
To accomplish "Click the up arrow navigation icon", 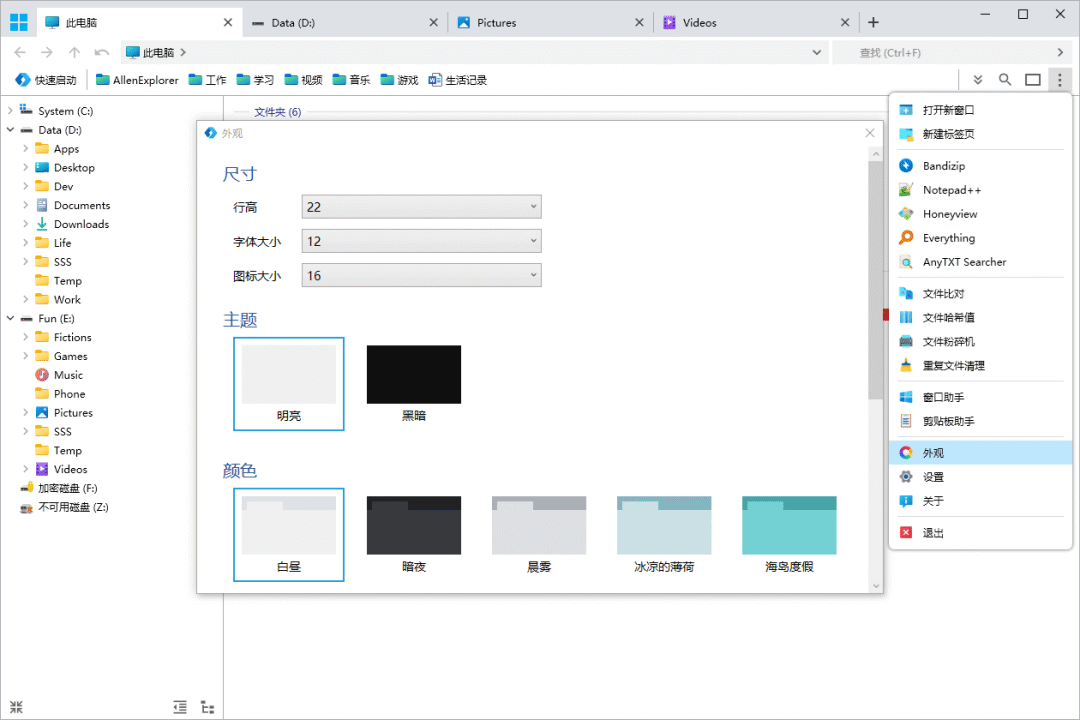I will tap(74, 52).
